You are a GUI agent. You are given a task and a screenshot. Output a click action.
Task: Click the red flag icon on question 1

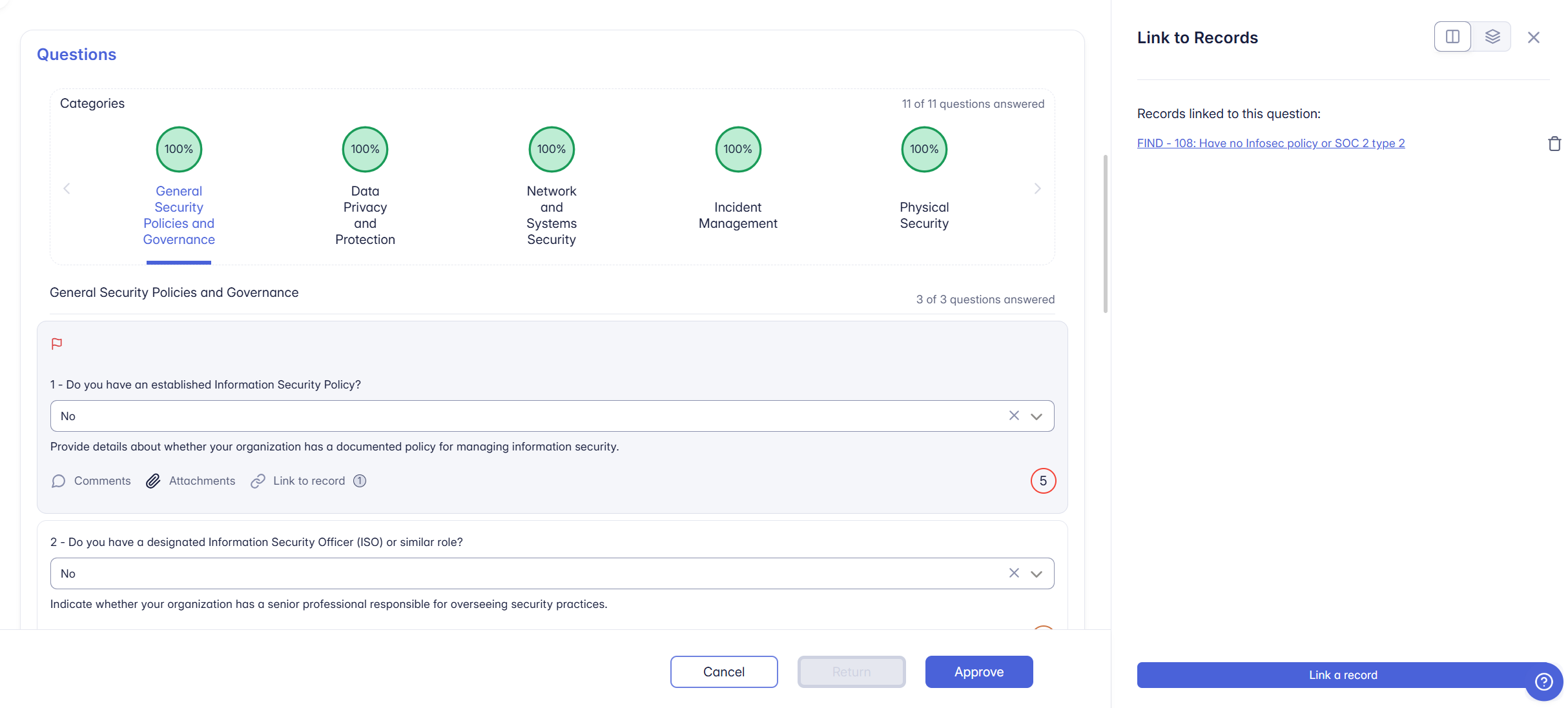[57, 344]
